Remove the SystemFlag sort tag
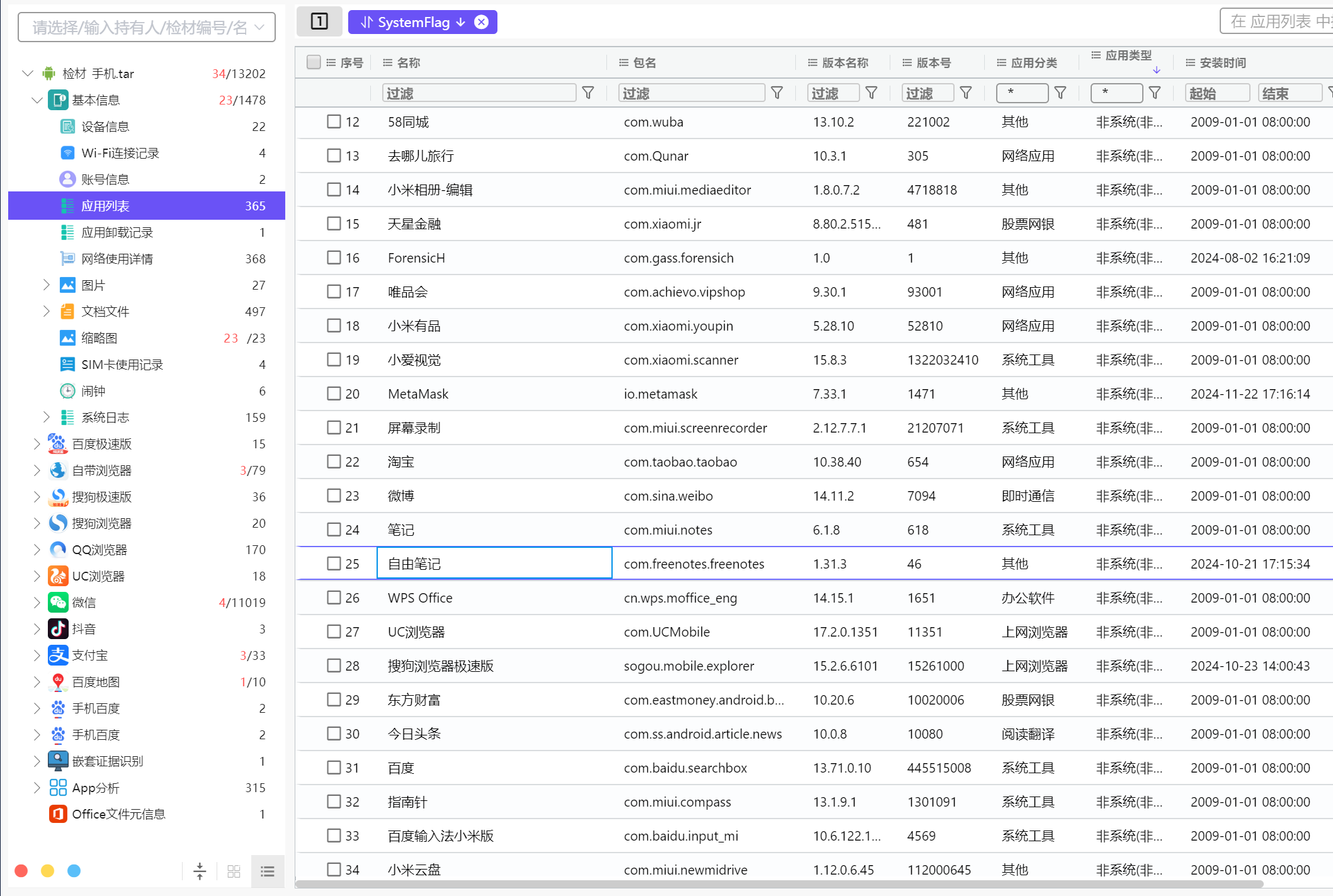1333x896 pixels. 482,22
